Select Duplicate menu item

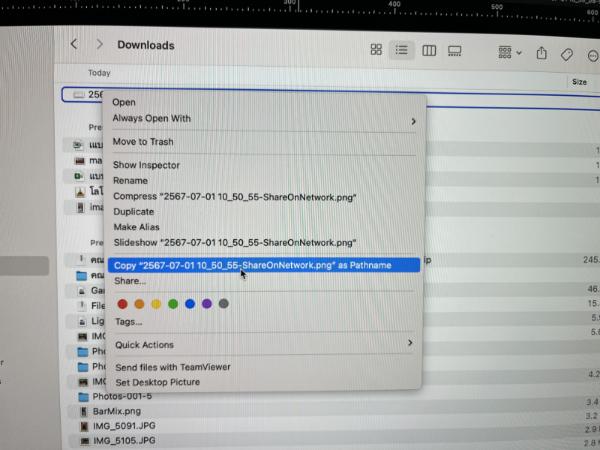(x=134, y=212)
